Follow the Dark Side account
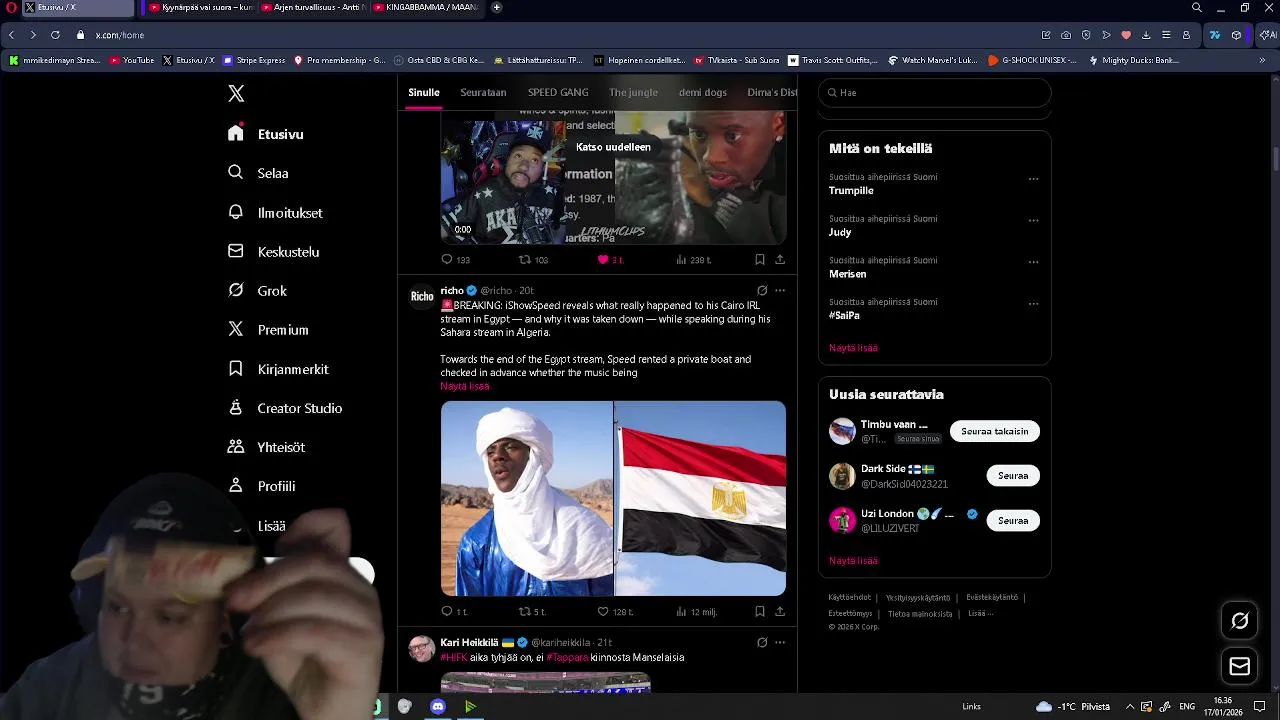The image size is (1280, 720). point(1013,475)
